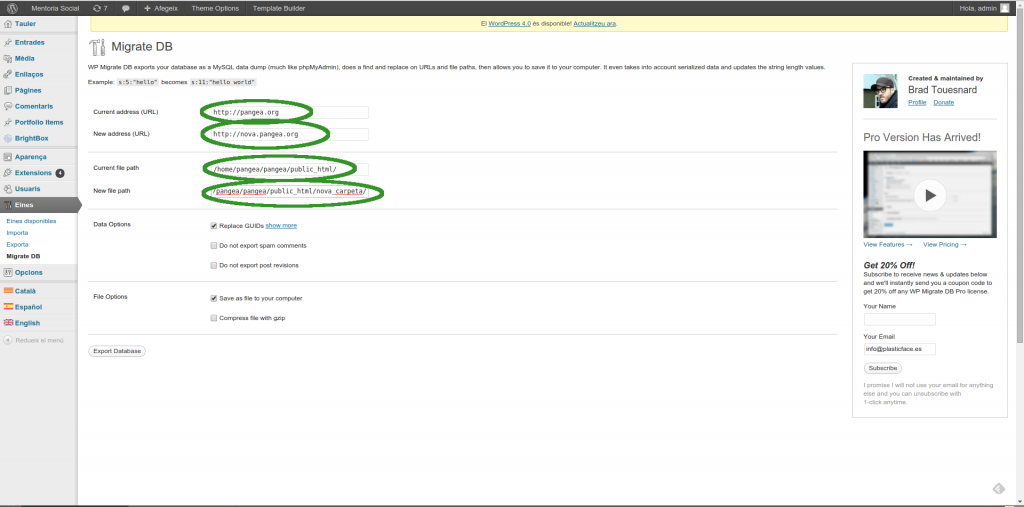Select Migrate DB submenu item
The height and width of the screenshot is (507, 1024).
24,256
